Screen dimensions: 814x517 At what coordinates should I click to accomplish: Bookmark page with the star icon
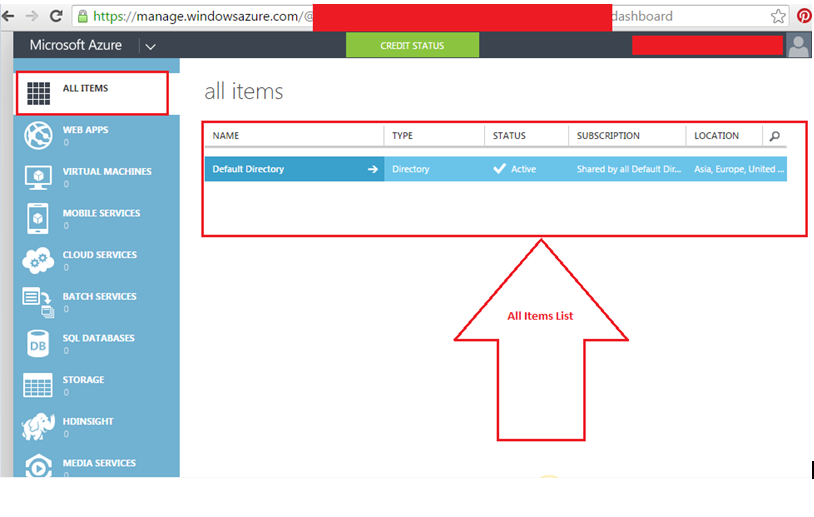point(778,16)
